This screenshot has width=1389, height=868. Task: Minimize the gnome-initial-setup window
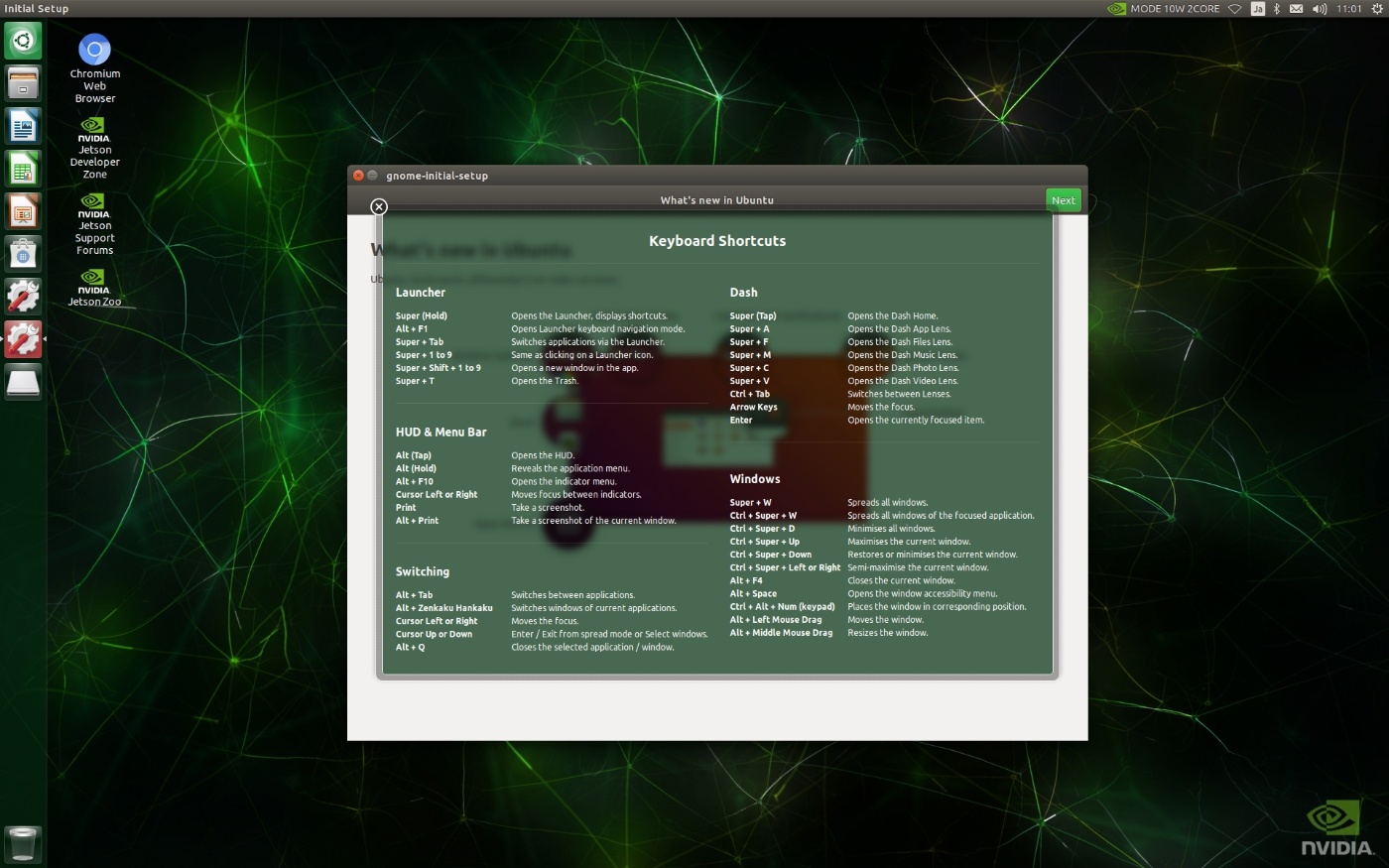pyautogui.click(x=373, y=176)
